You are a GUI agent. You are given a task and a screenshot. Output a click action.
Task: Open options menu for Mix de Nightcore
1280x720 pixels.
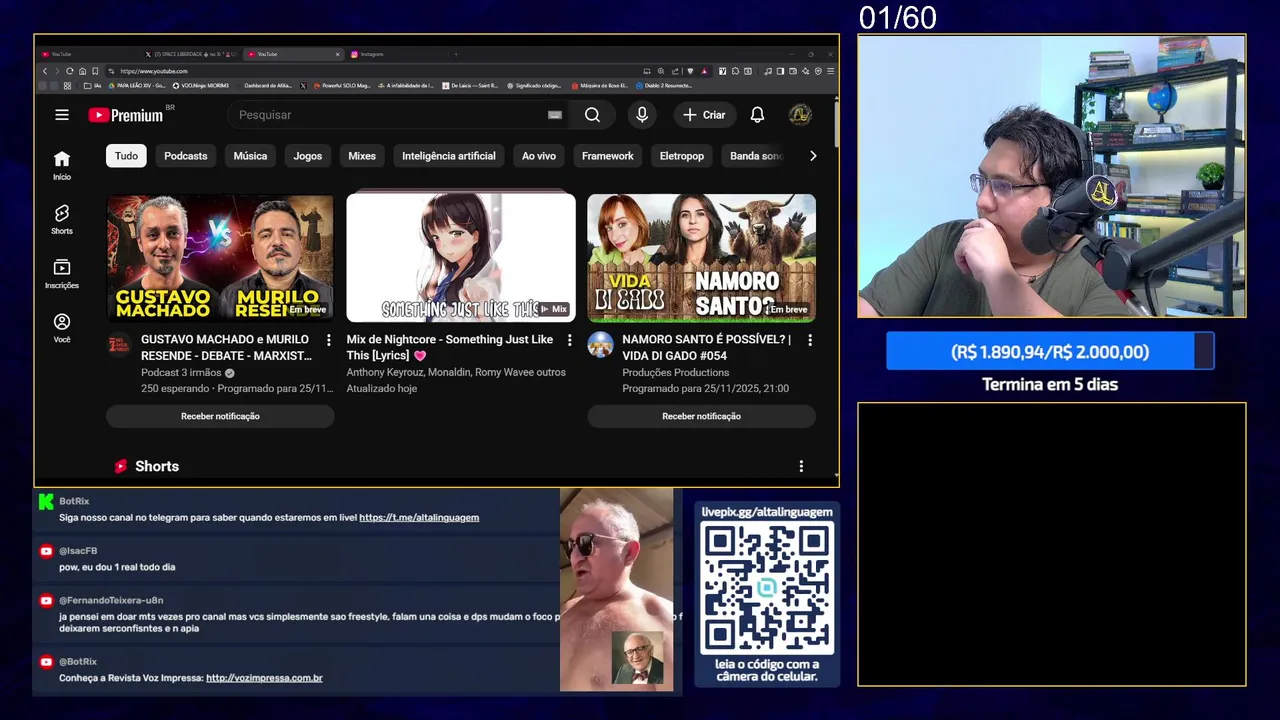[x=570, y=340]
